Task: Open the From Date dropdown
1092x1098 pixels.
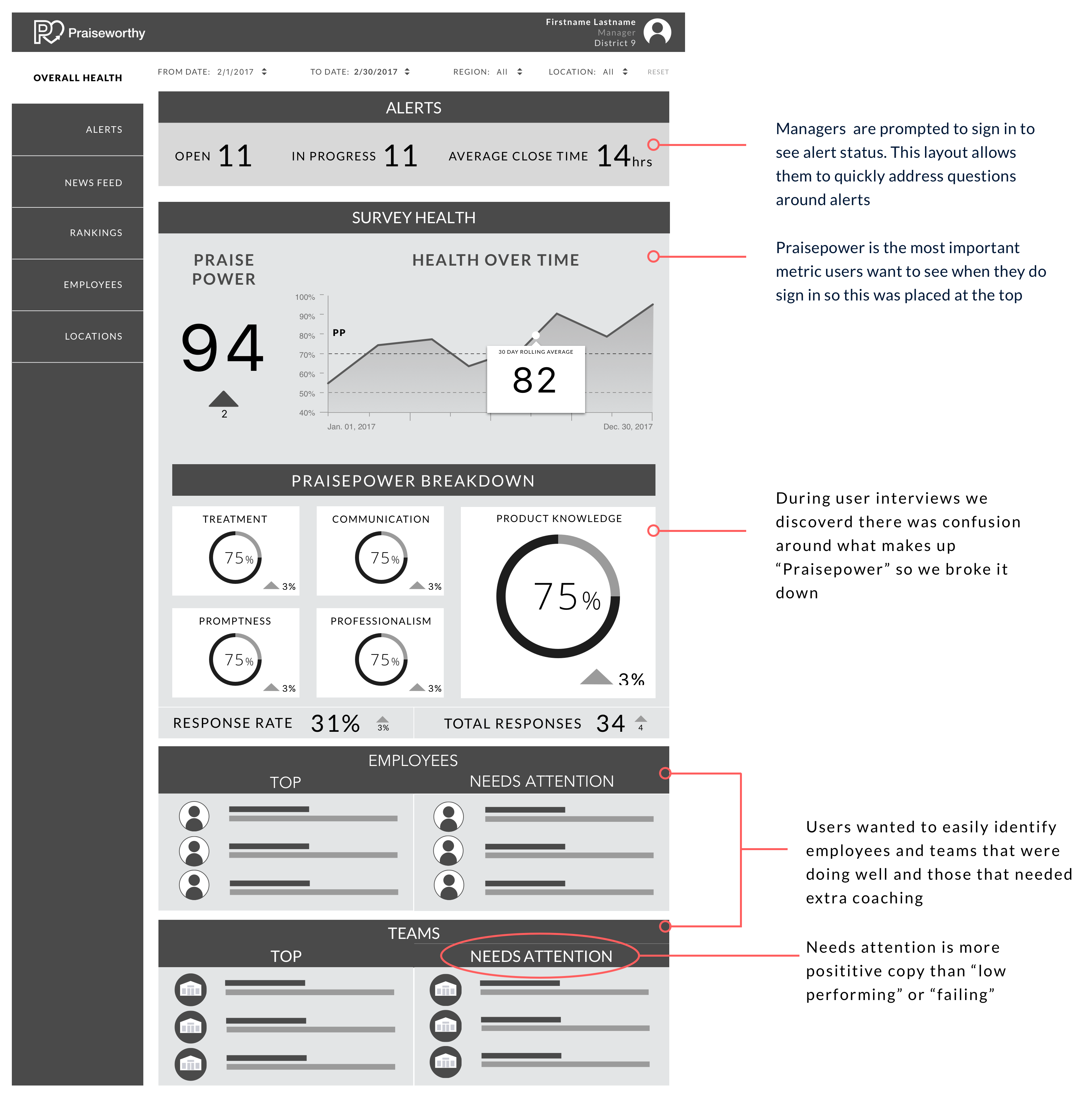Action: (x=264, y=72)
